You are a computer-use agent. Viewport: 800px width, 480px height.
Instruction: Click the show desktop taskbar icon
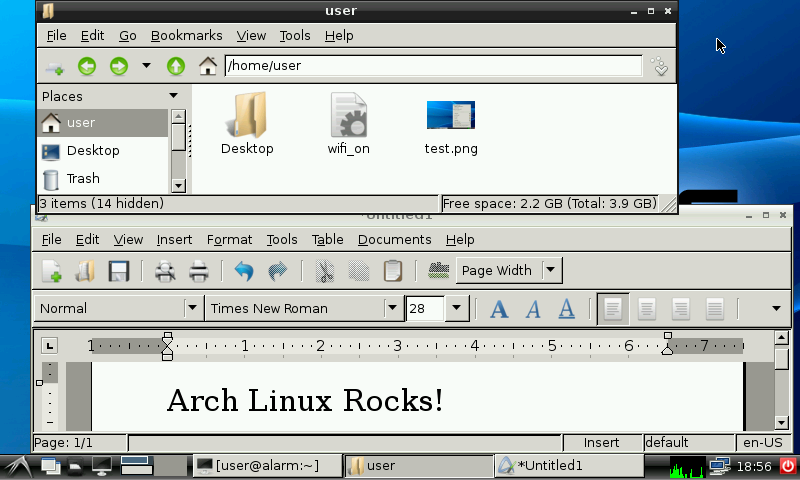tap(102, 466)
